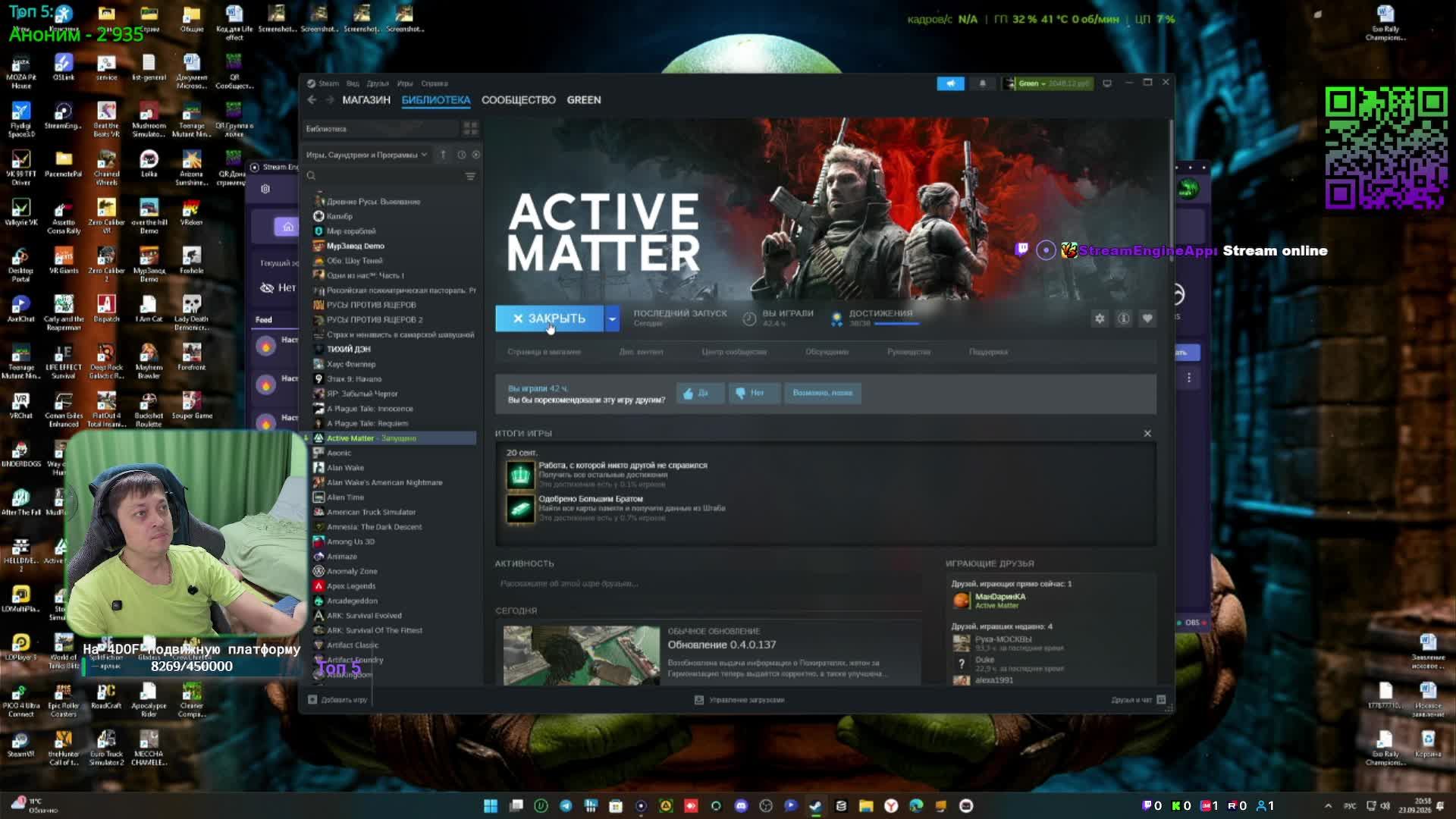Image resolution: width=1456 pixels, height=819 pixels.
Task: Open game settings gear icon
Action: tap(1100, 318)
